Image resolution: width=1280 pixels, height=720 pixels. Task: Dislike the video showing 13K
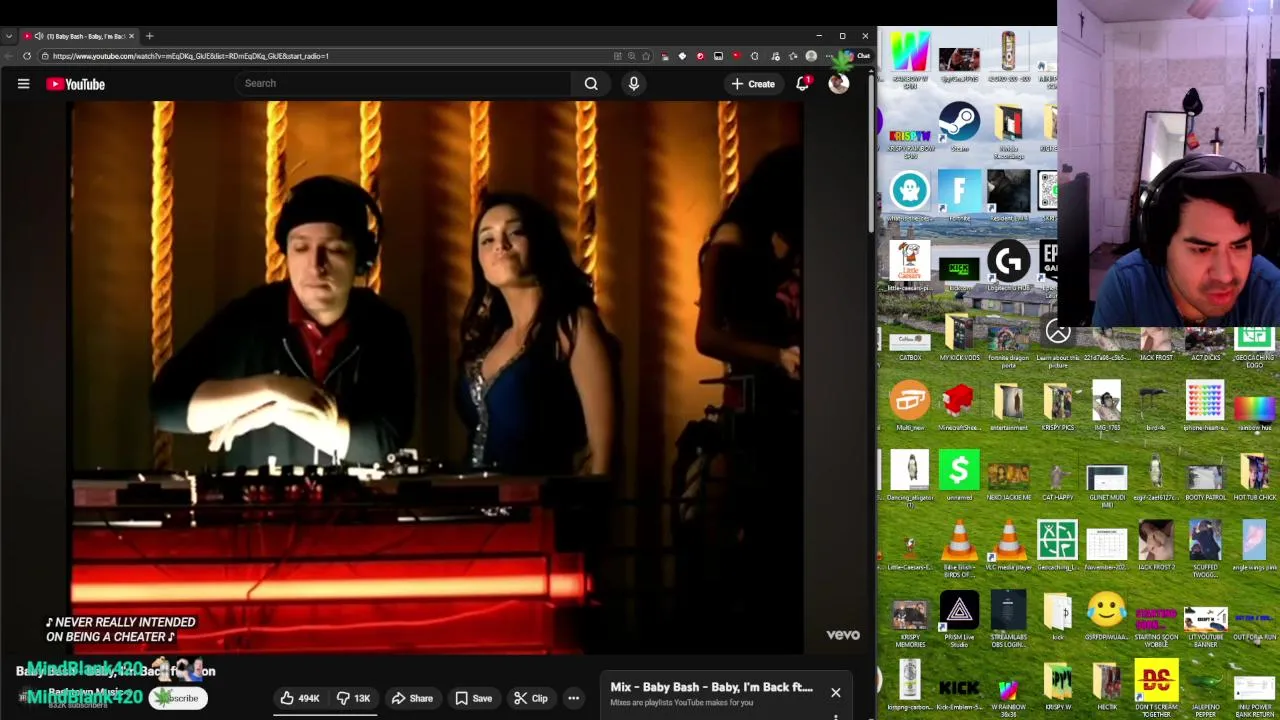pos(354,699)
